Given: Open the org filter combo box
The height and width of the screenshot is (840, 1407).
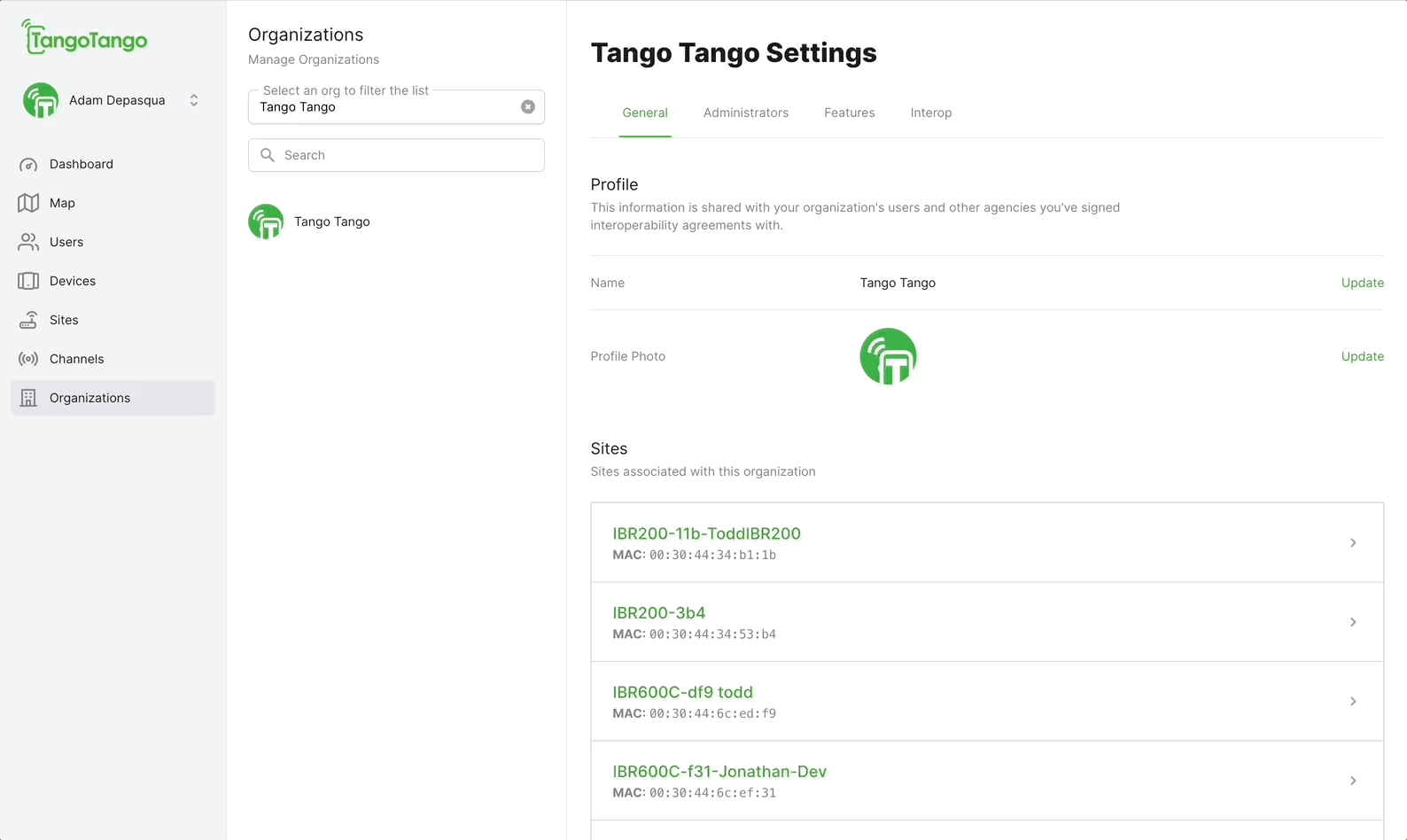Looking at the screenshot, I should [396, 106].
